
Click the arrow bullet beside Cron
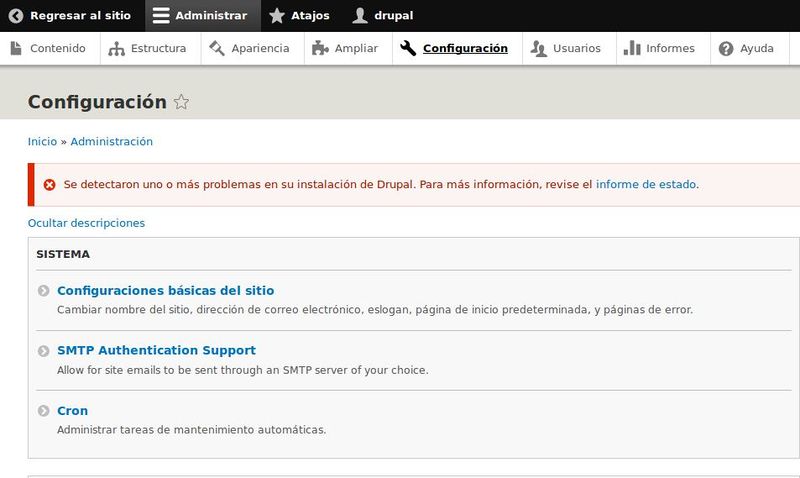tap(43, 411)
